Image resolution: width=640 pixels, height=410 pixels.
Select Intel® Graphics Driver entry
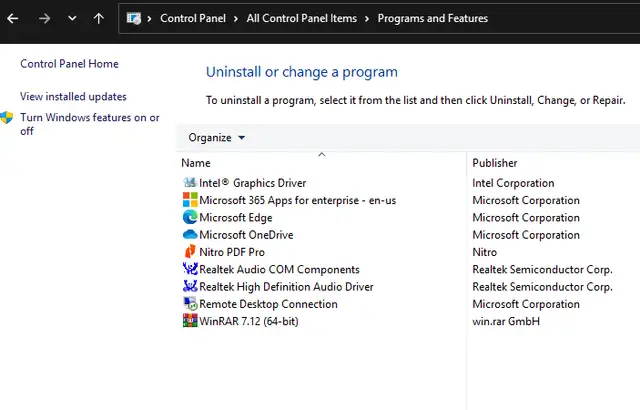pos(253,183)
